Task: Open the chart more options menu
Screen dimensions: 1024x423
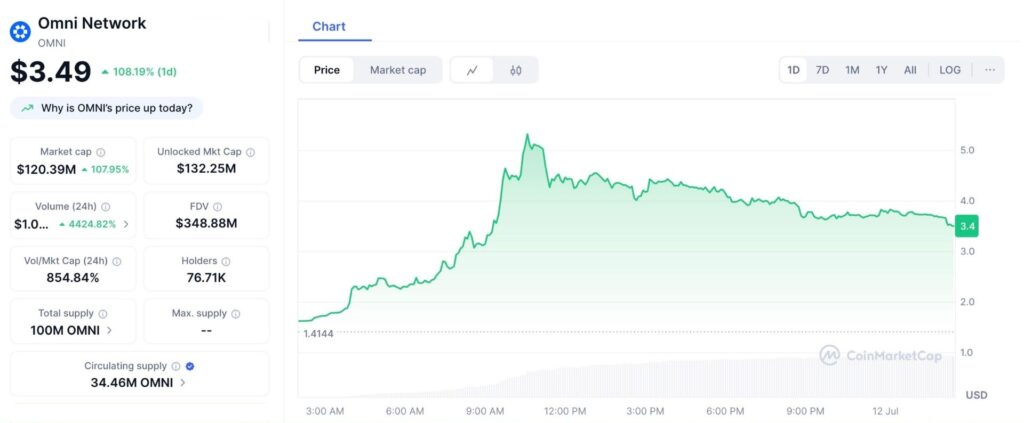Action: coord(989,70)
